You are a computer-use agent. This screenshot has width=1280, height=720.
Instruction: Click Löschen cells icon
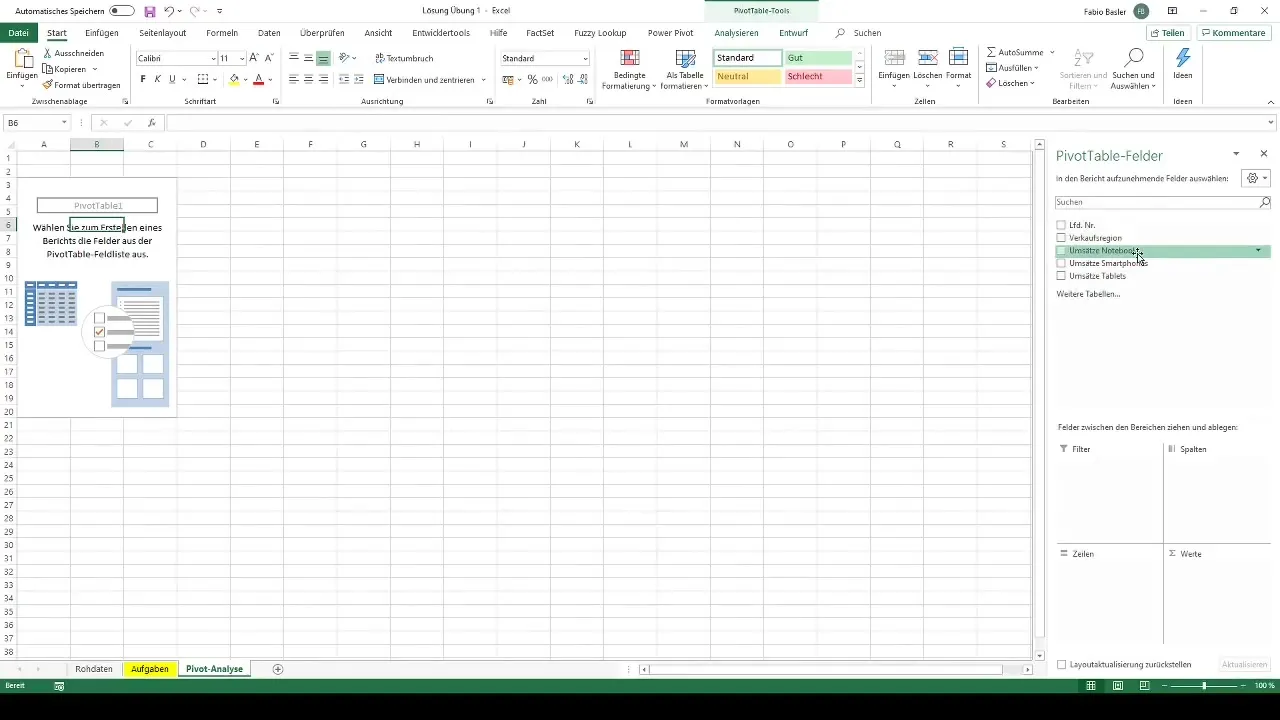(x=927, y=58)
